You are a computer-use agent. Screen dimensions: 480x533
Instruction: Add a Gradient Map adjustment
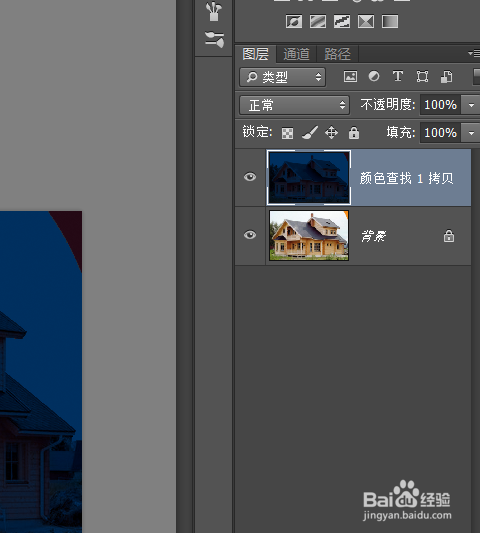390,21
